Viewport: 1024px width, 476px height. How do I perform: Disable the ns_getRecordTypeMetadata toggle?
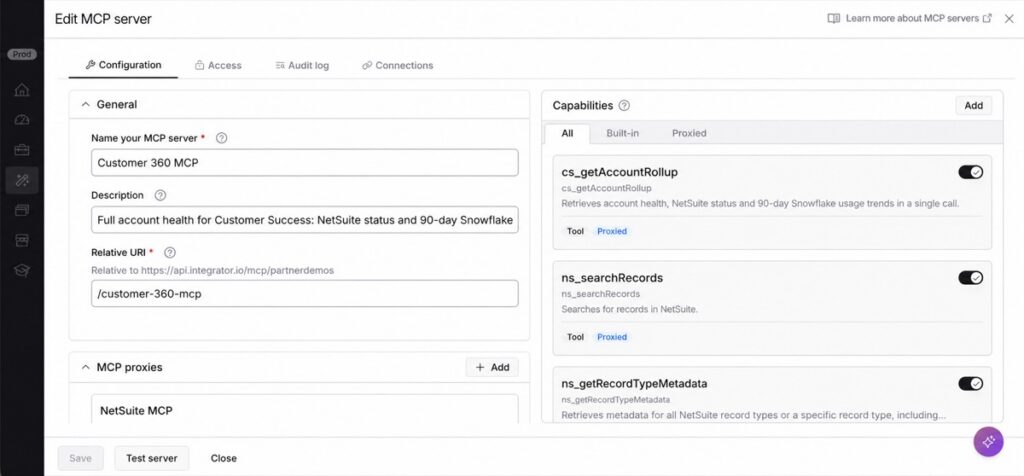click(970, 384)
